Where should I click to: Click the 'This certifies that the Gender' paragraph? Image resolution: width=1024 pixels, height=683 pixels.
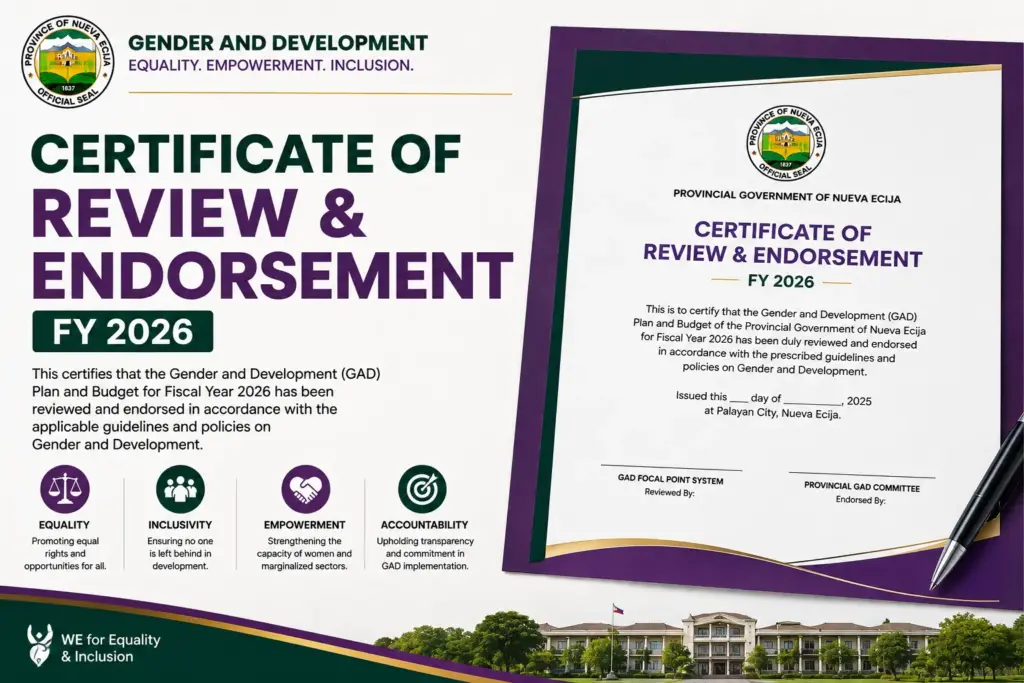click(x=206, y=409)
